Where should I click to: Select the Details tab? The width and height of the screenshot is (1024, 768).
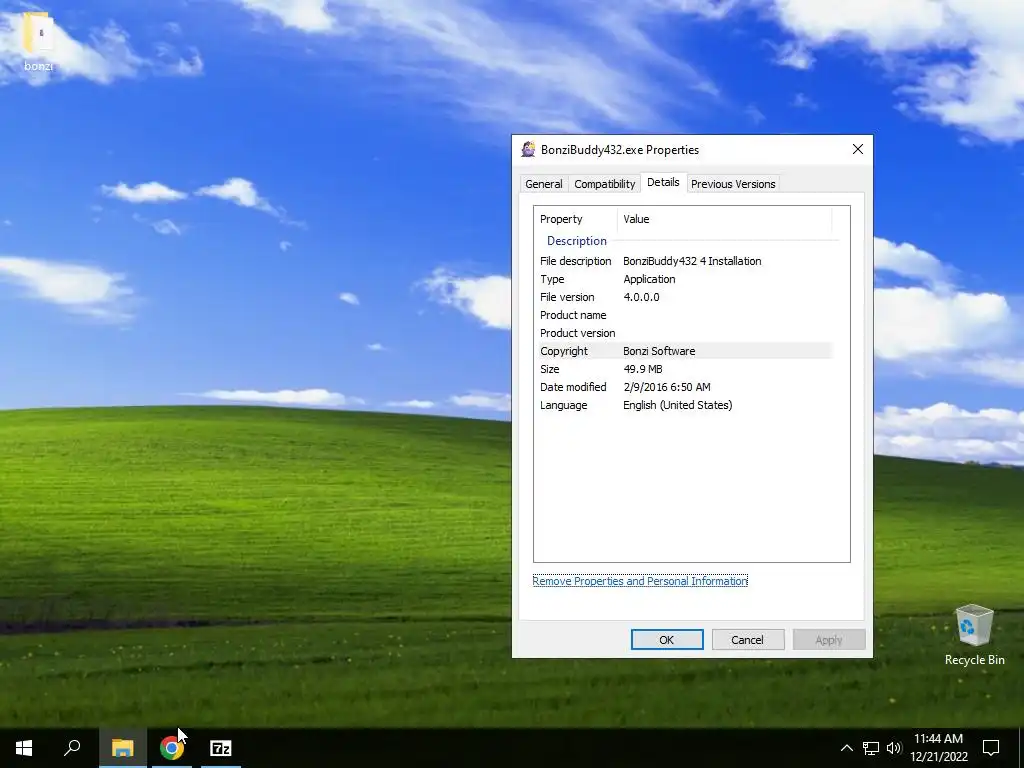(x=663, y=182)
